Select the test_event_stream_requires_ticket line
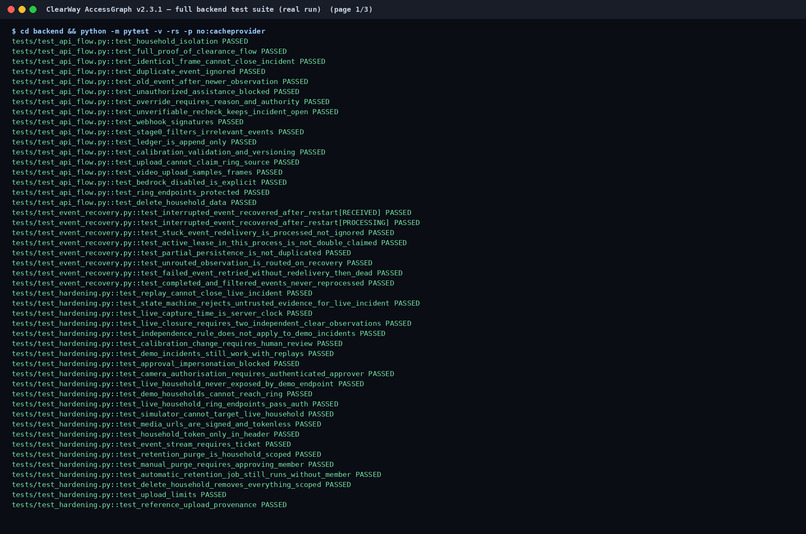806x534 pixels. [152, 444]
